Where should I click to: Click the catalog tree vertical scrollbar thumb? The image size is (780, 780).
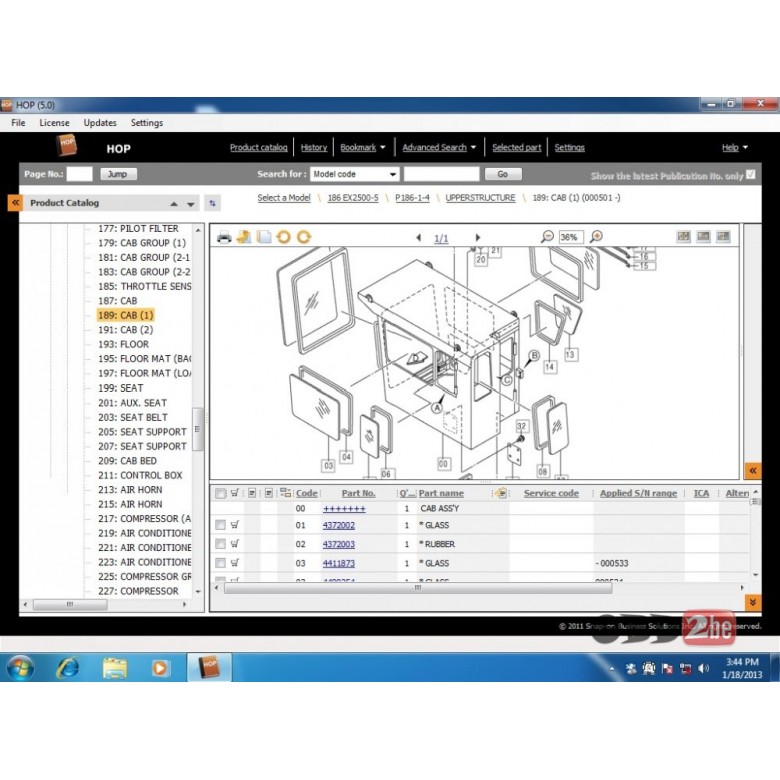(x=197, y=429)
